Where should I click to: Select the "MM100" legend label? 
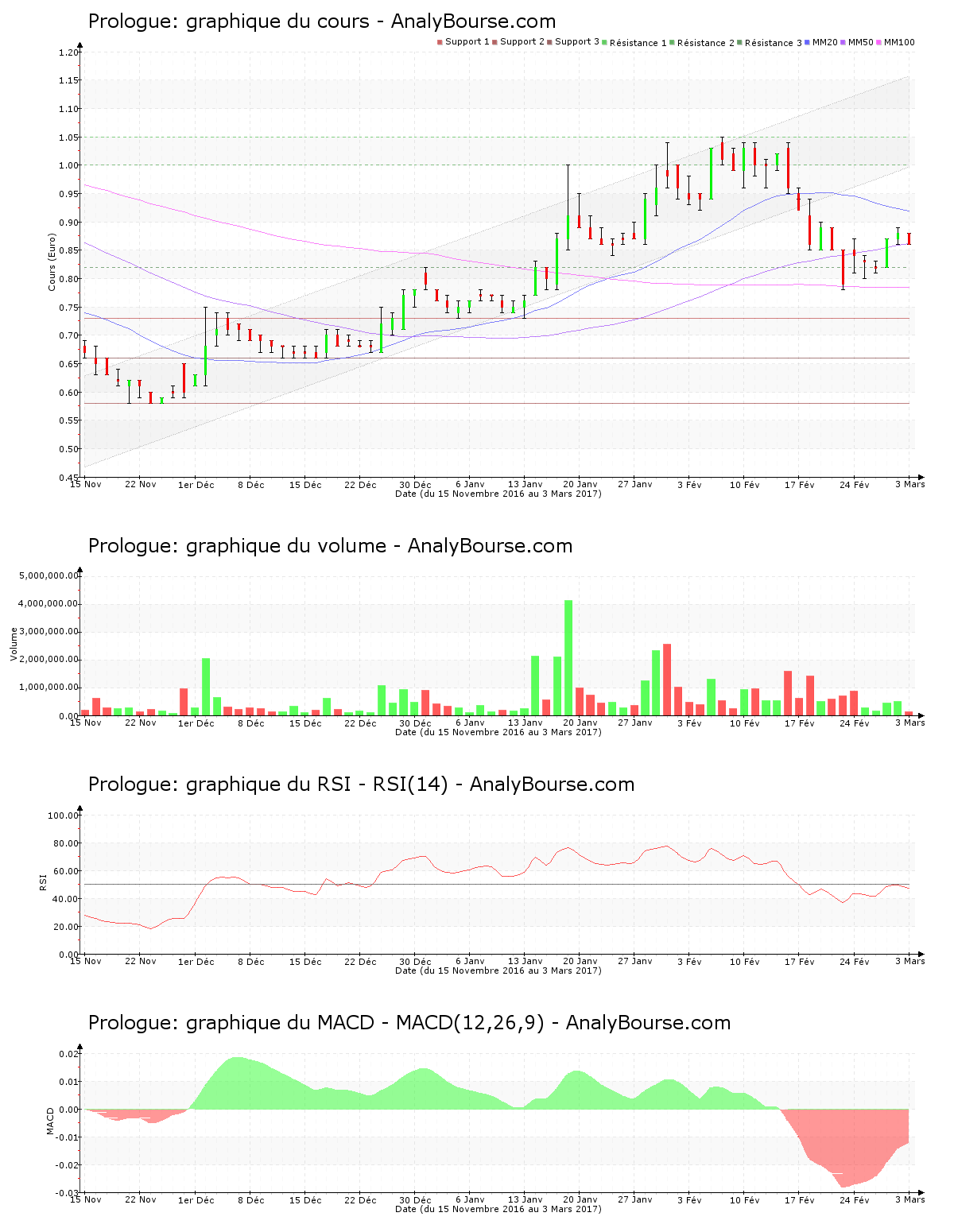(x=899, y=42)
